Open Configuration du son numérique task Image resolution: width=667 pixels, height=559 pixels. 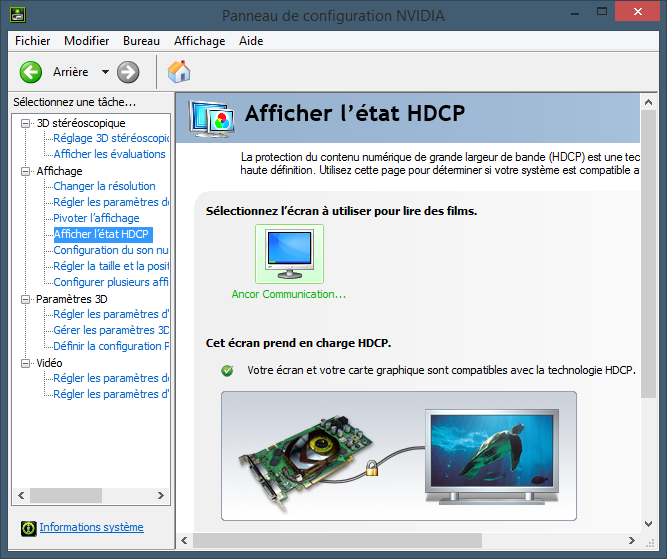click(x=111, y=250)
